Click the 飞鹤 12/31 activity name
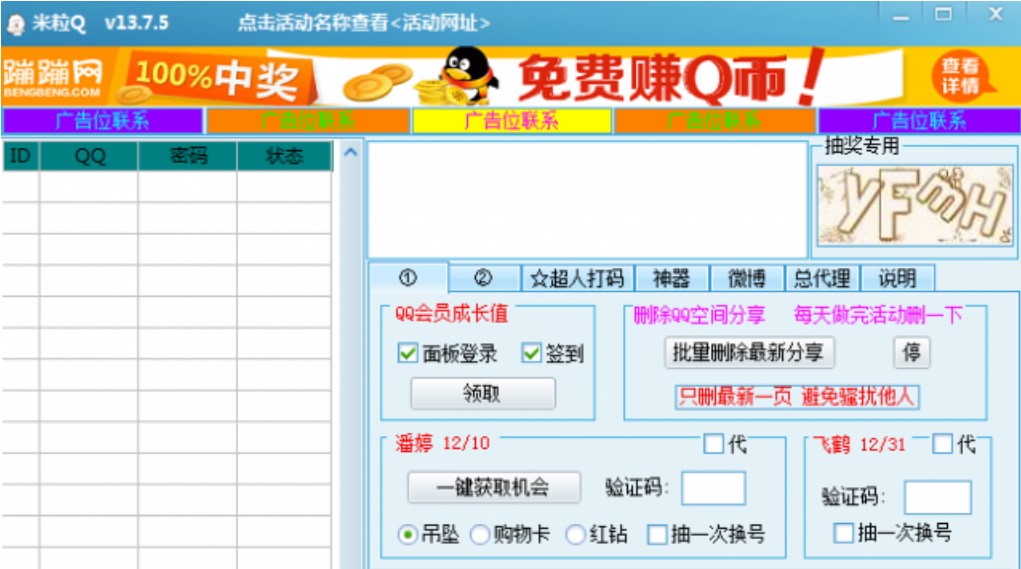 860,445
